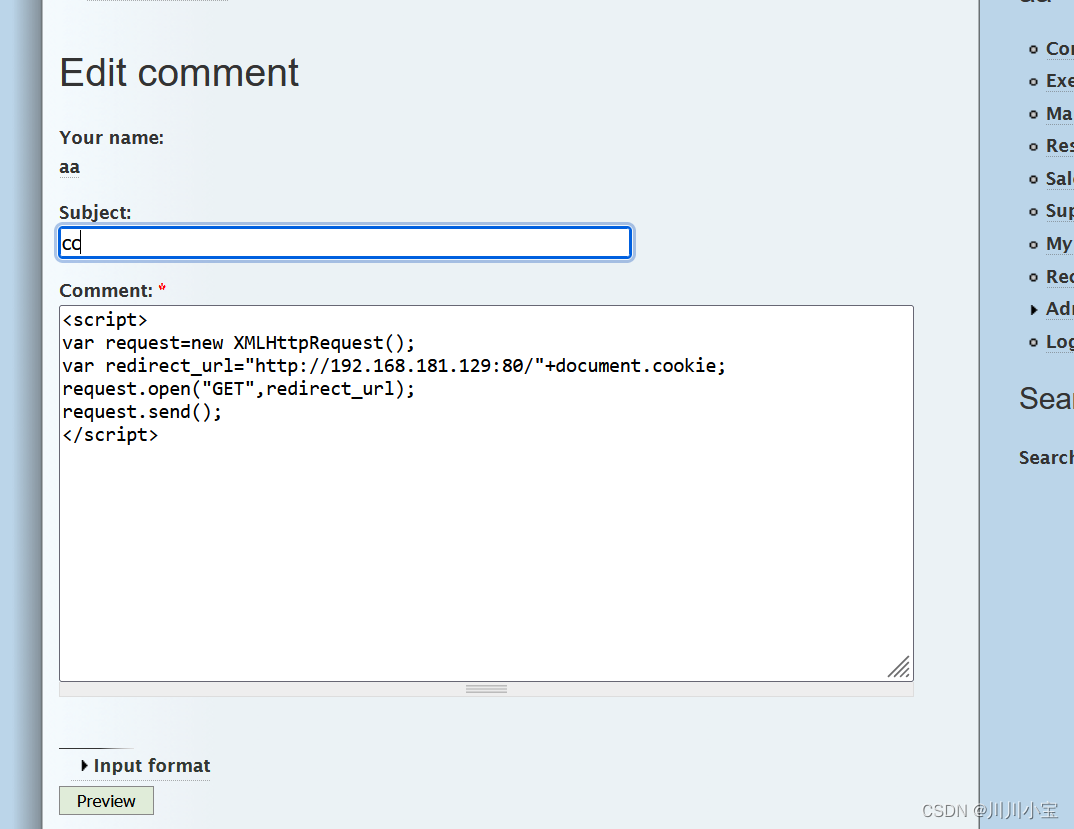Open the 'Rec' sidebar menu link

pyautogui.click(x=1059, y=276)
